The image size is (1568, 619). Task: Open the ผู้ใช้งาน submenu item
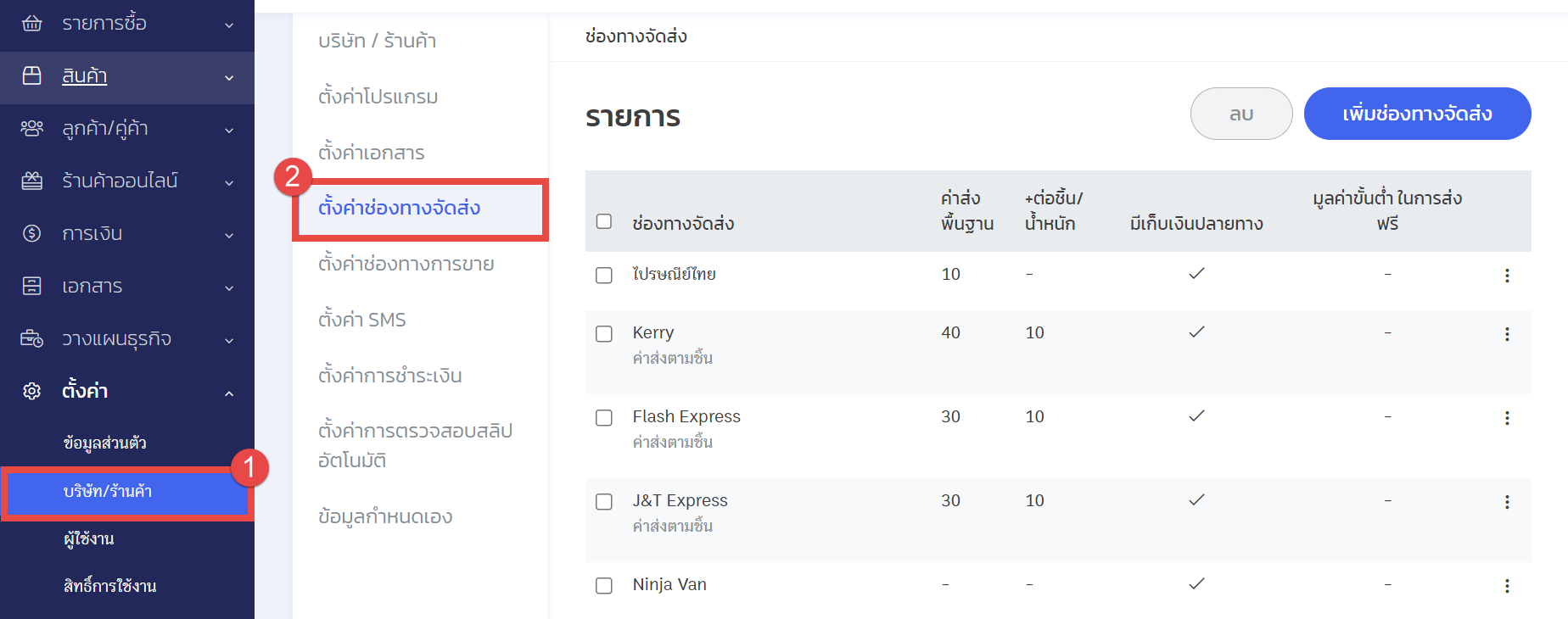(x=88, y=538)
